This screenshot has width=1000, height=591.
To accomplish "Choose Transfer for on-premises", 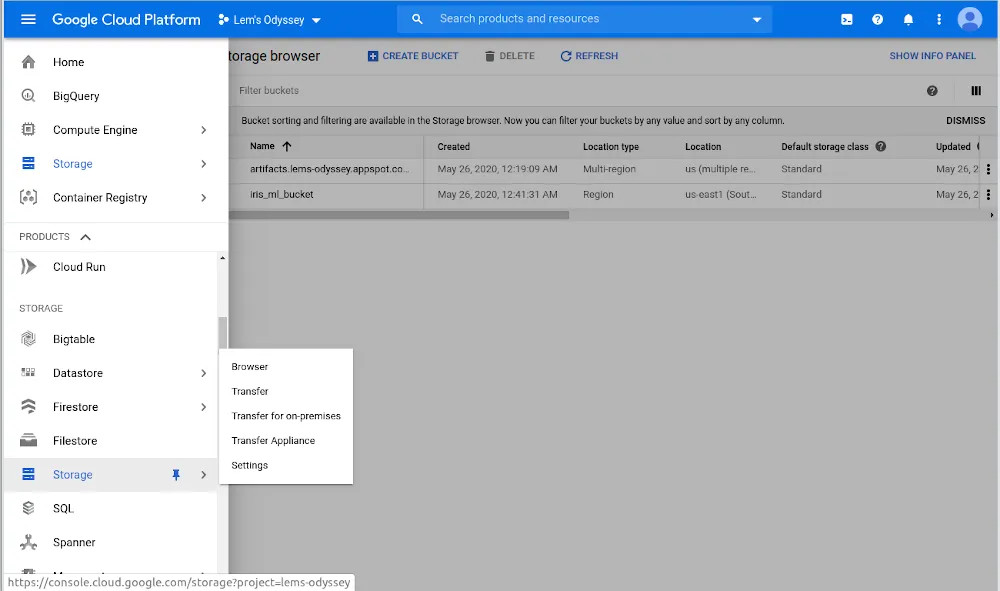I will 286,416.
